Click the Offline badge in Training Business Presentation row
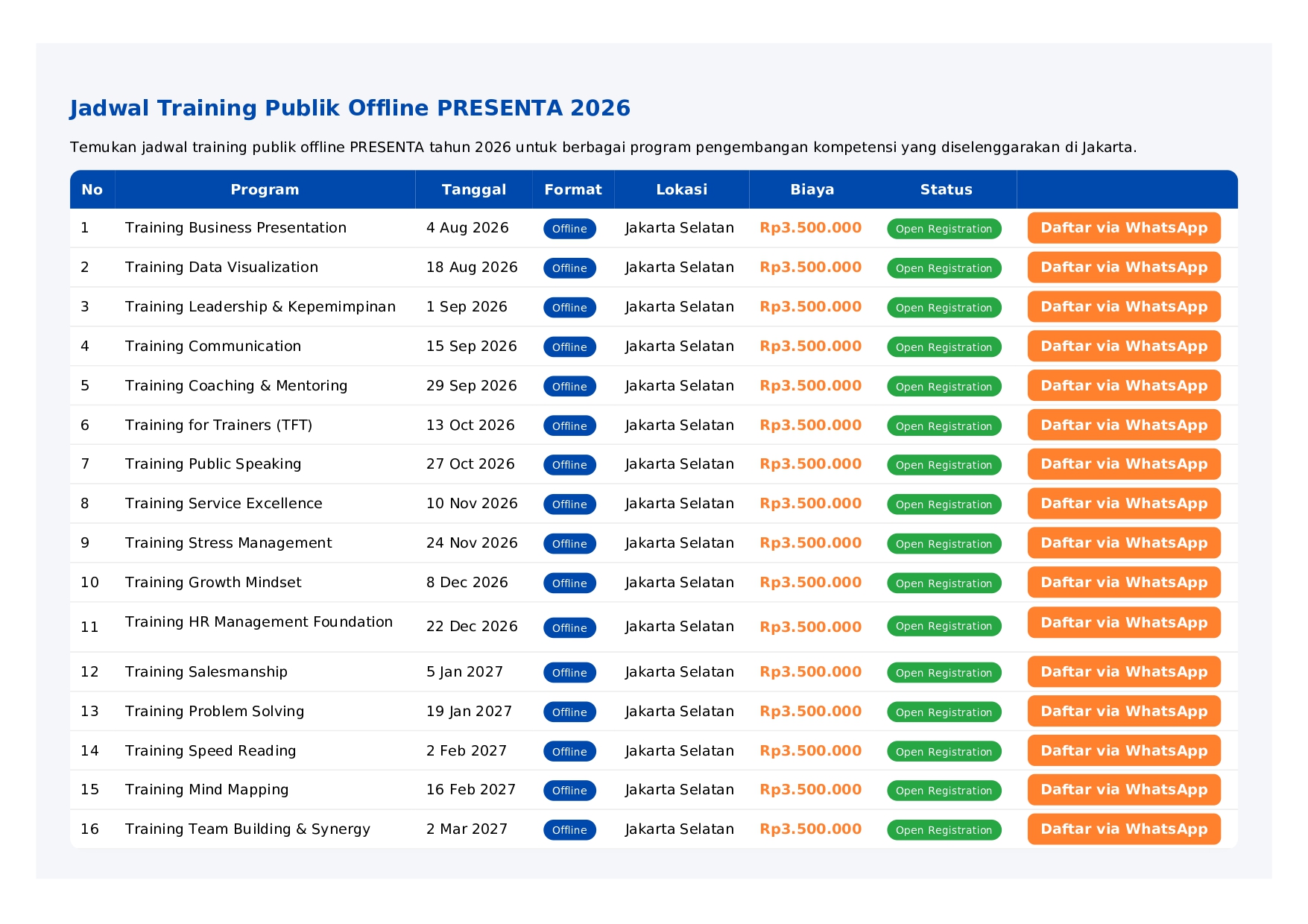 (x=569, y=229)
